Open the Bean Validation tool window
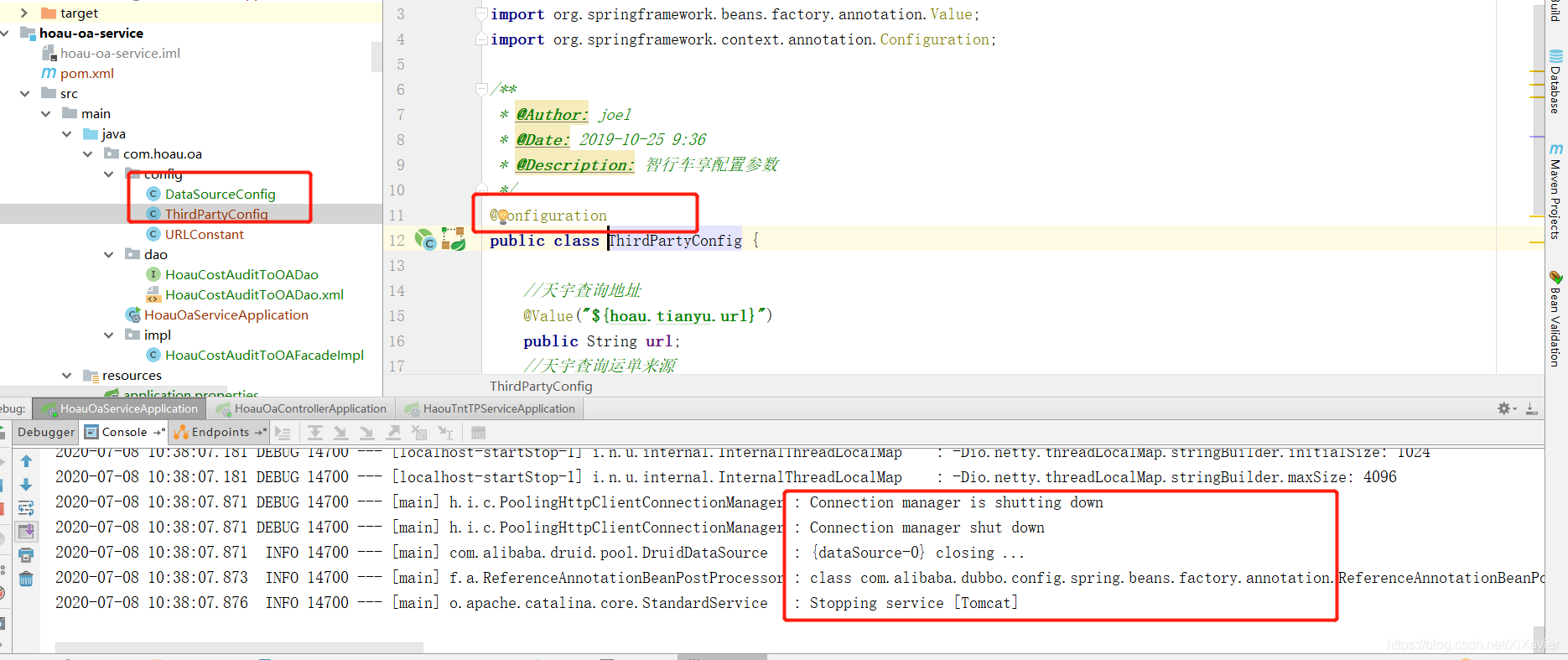This screenshot has width=1568, height=660. 1555,319
